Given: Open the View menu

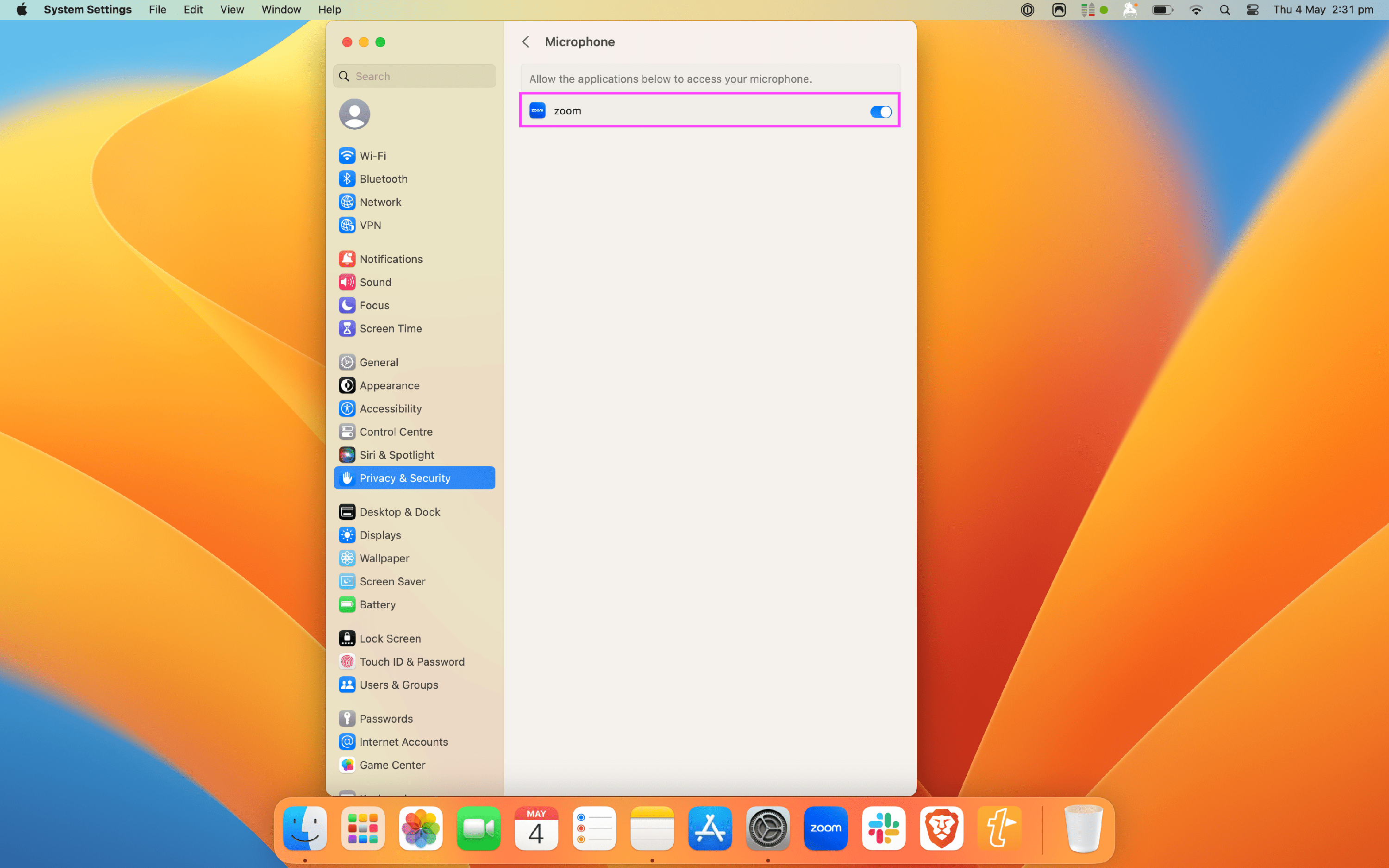Looking at the screenshot, I should click(x=232, y=10).
